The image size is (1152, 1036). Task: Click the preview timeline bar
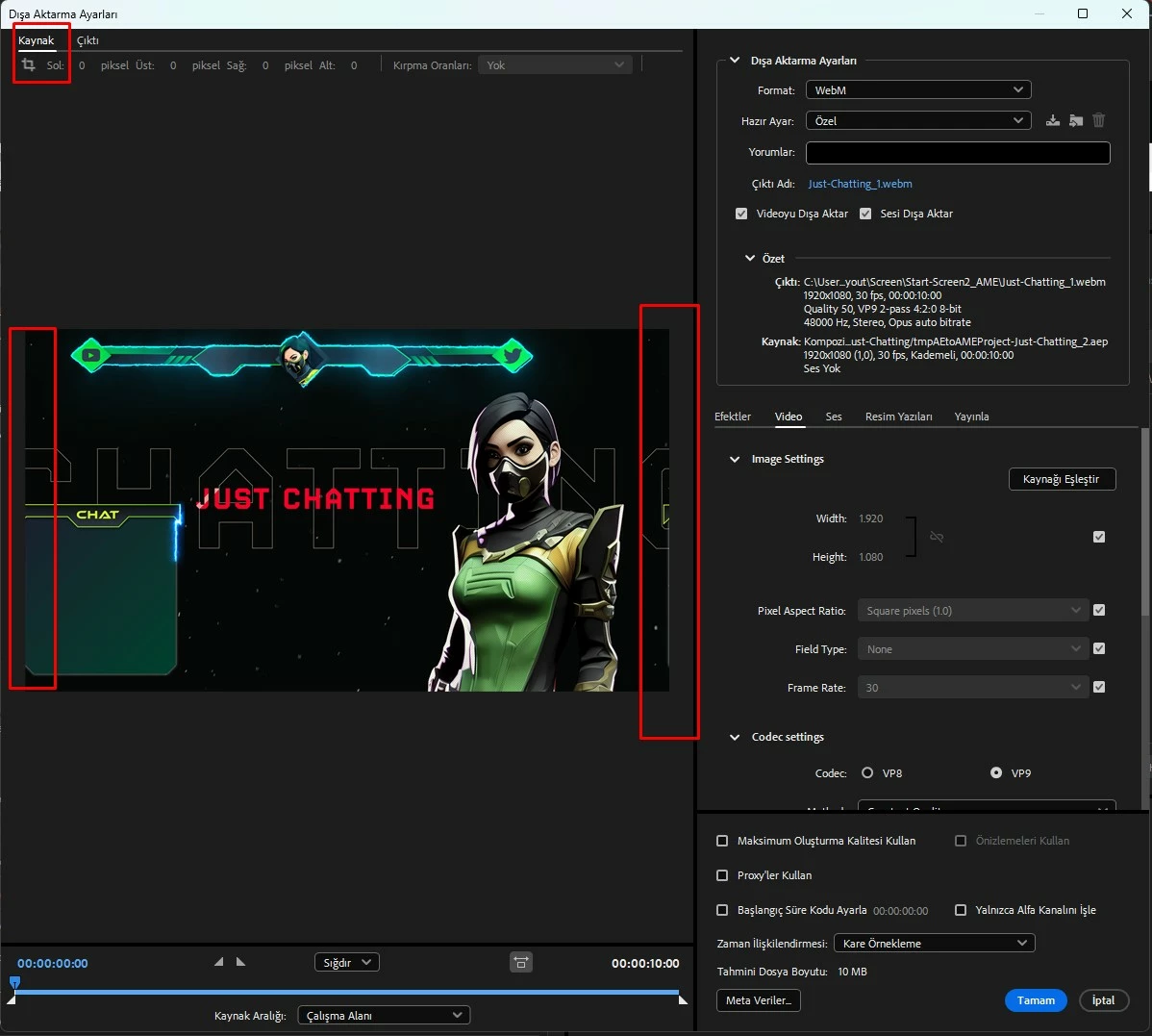(x=347, y=992)
